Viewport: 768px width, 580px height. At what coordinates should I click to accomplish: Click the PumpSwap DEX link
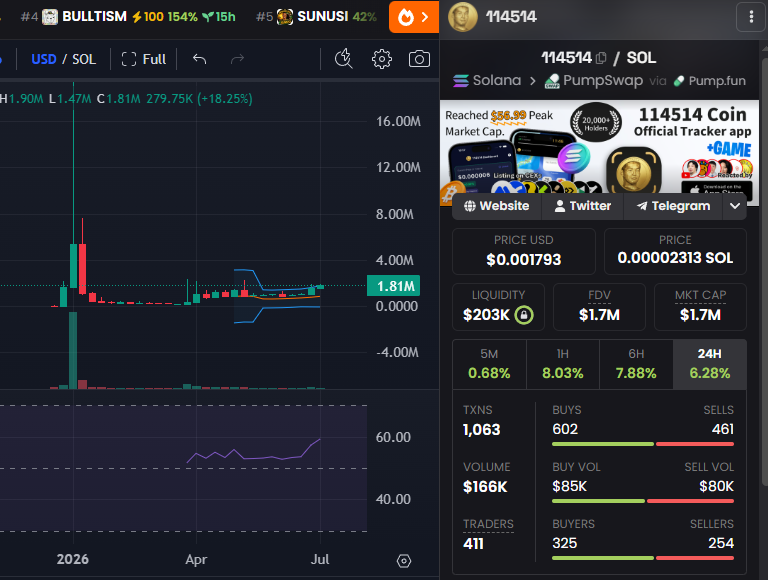(594, 80)
